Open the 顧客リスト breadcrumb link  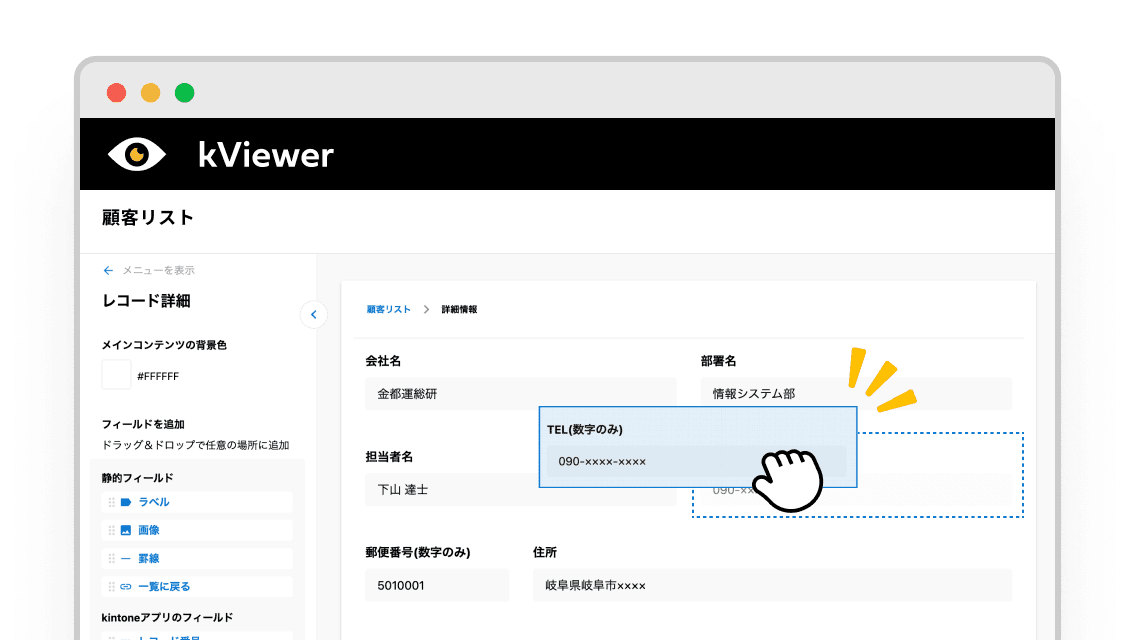pos(387,310)
